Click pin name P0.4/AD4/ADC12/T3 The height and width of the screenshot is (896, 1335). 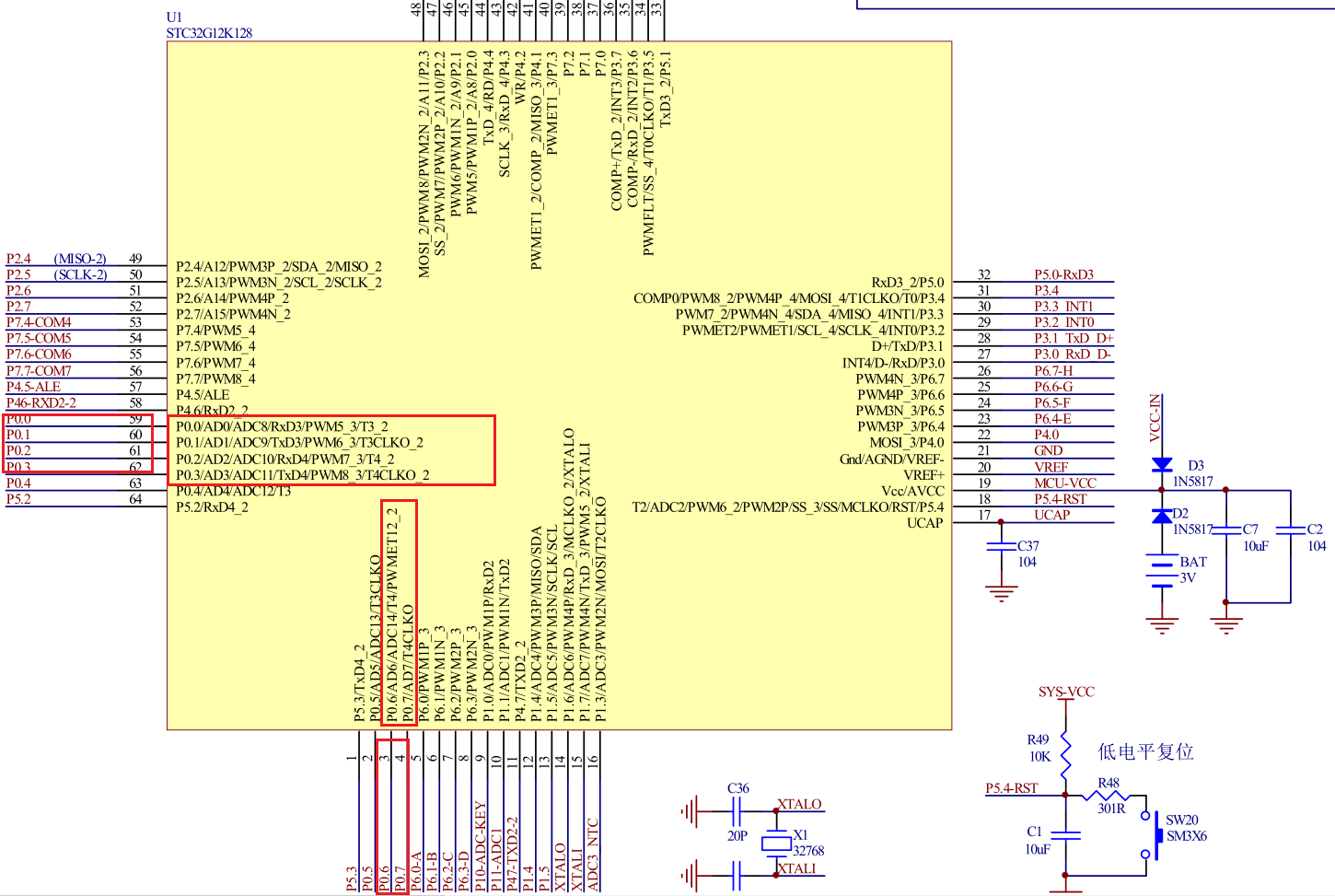point(233,492)
